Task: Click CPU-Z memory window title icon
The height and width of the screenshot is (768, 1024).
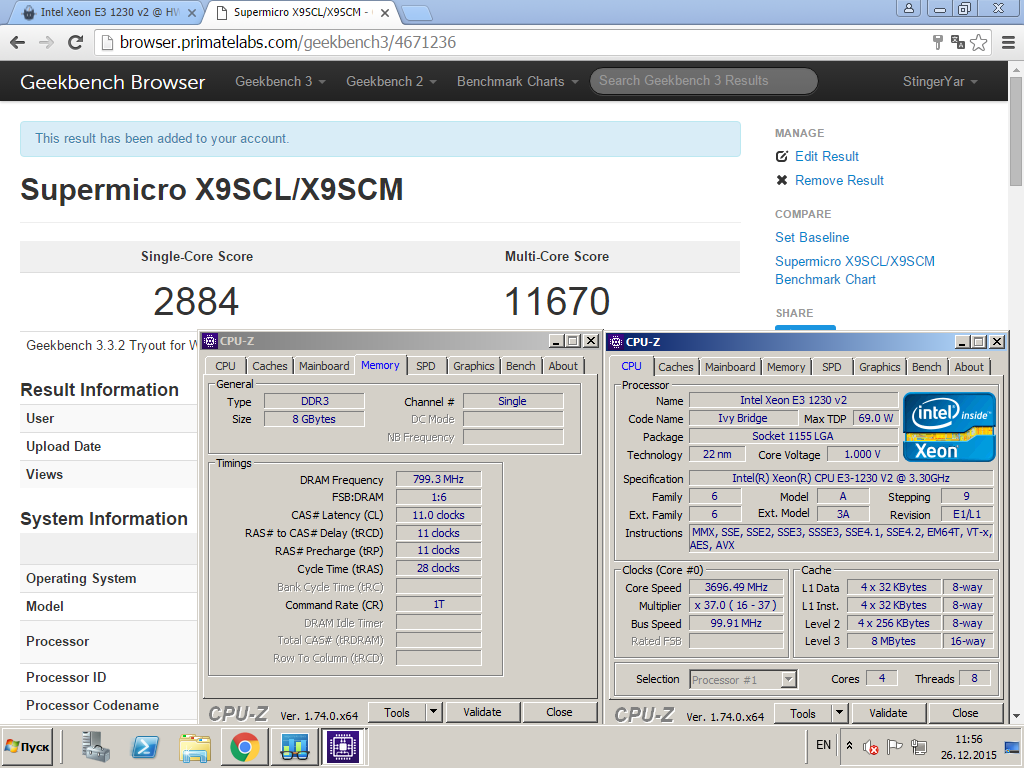Action: (x=210, y=341)
